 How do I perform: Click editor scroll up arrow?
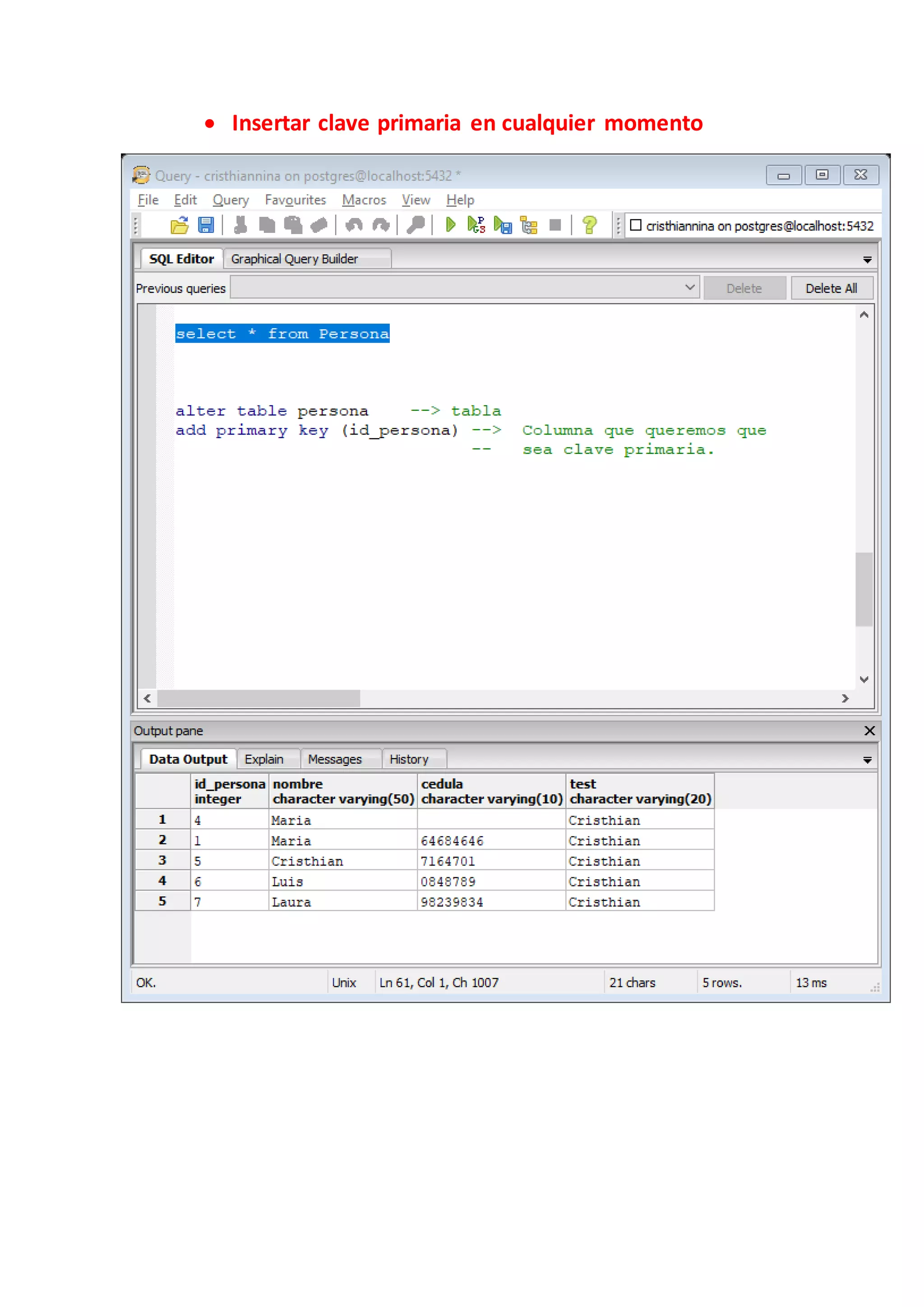tap(864, 314)
